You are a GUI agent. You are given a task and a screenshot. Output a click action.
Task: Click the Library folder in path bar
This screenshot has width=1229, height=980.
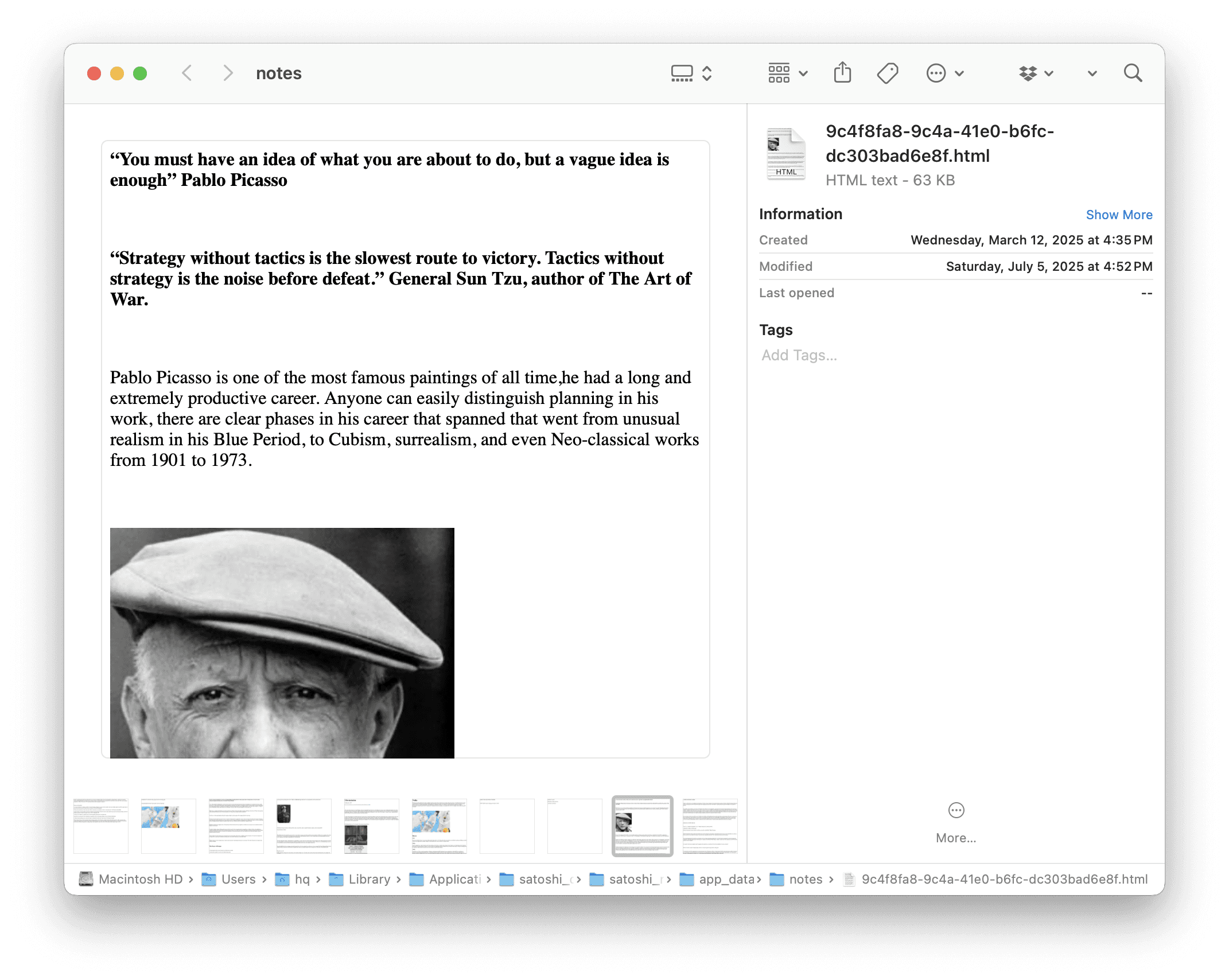(x=368, y=879)
